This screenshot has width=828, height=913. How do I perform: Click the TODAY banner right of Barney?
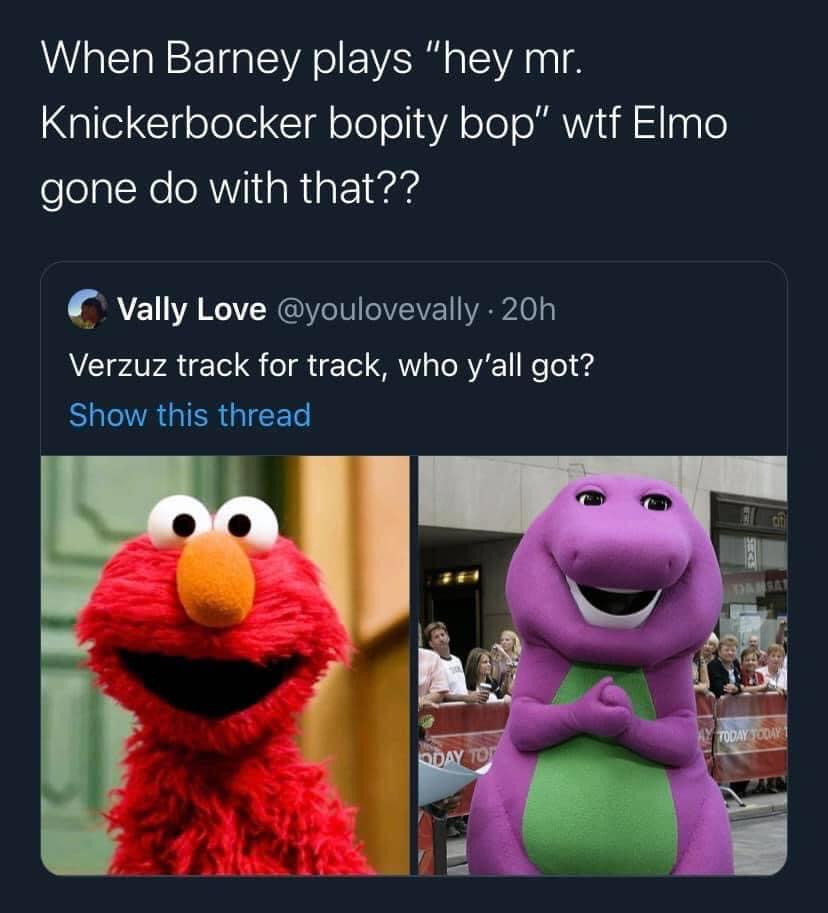[x=749, y=737]
